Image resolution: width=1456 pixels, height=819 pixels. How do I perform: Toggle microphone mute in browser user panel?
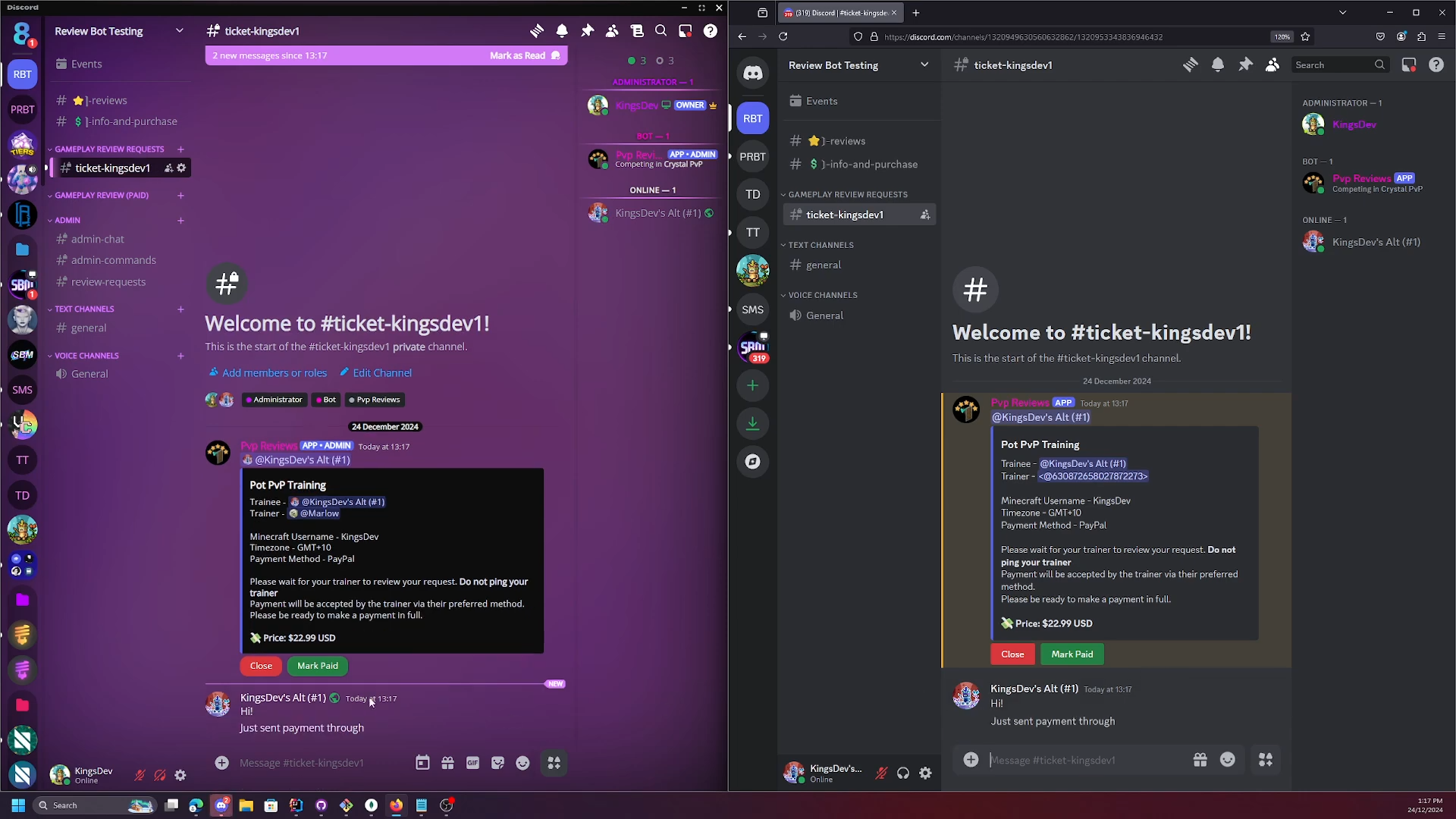coord(881,773)
